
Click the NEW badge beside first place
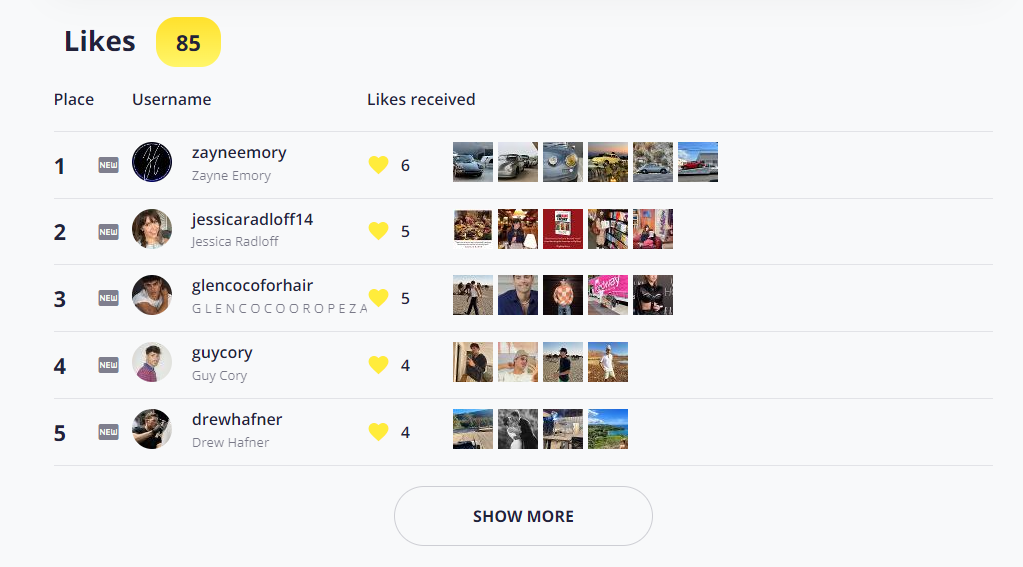click(108, 165)
